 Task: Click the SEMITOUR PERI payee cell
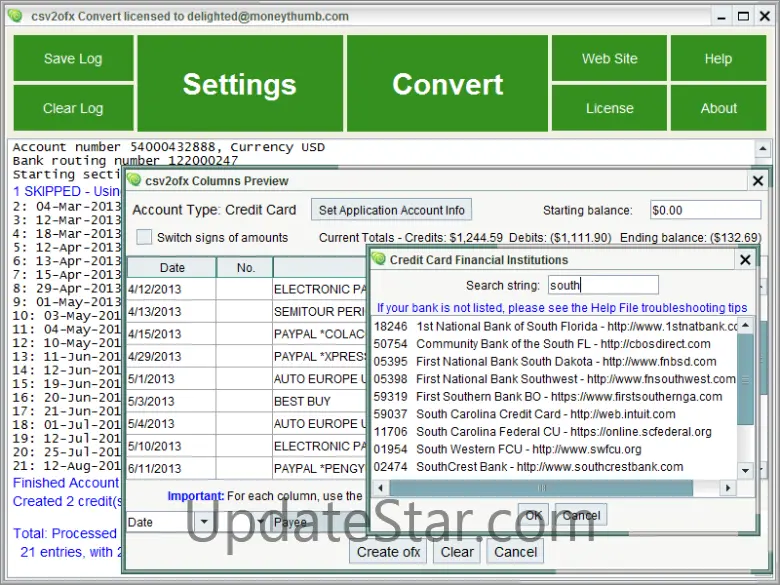coord(320,311)
